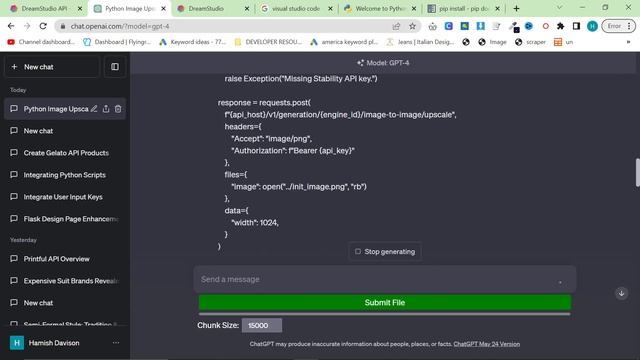Stop generating the response
The height and width of the screenshot is (360, 640).
click(x=385, y=251)
